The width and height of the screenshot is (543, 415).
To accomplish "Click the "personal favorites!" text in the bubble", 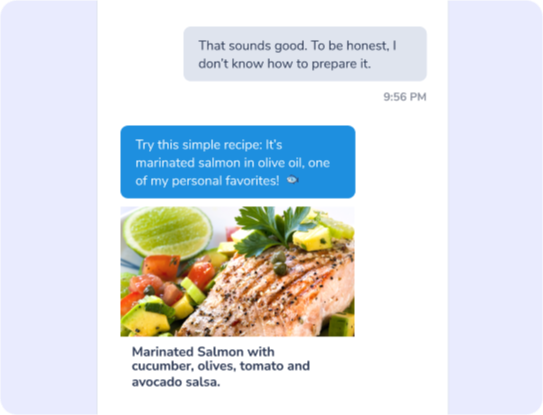I will click(225, 181).
